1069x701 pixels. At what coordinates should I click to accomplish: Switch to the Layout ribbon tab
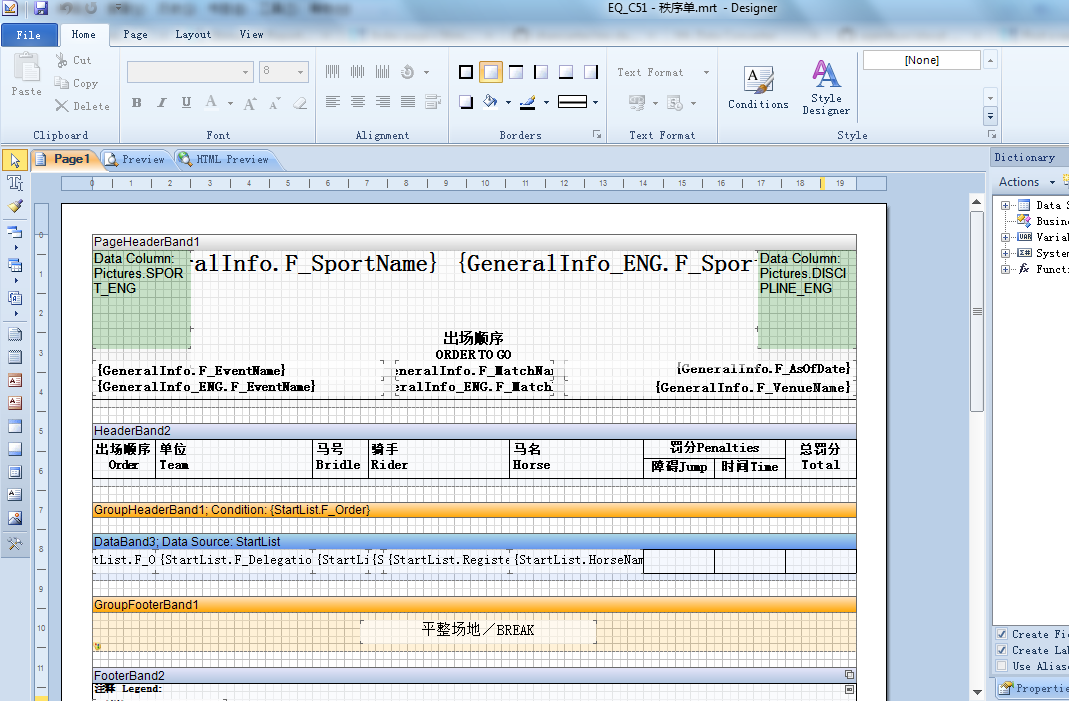pos(193,35)
